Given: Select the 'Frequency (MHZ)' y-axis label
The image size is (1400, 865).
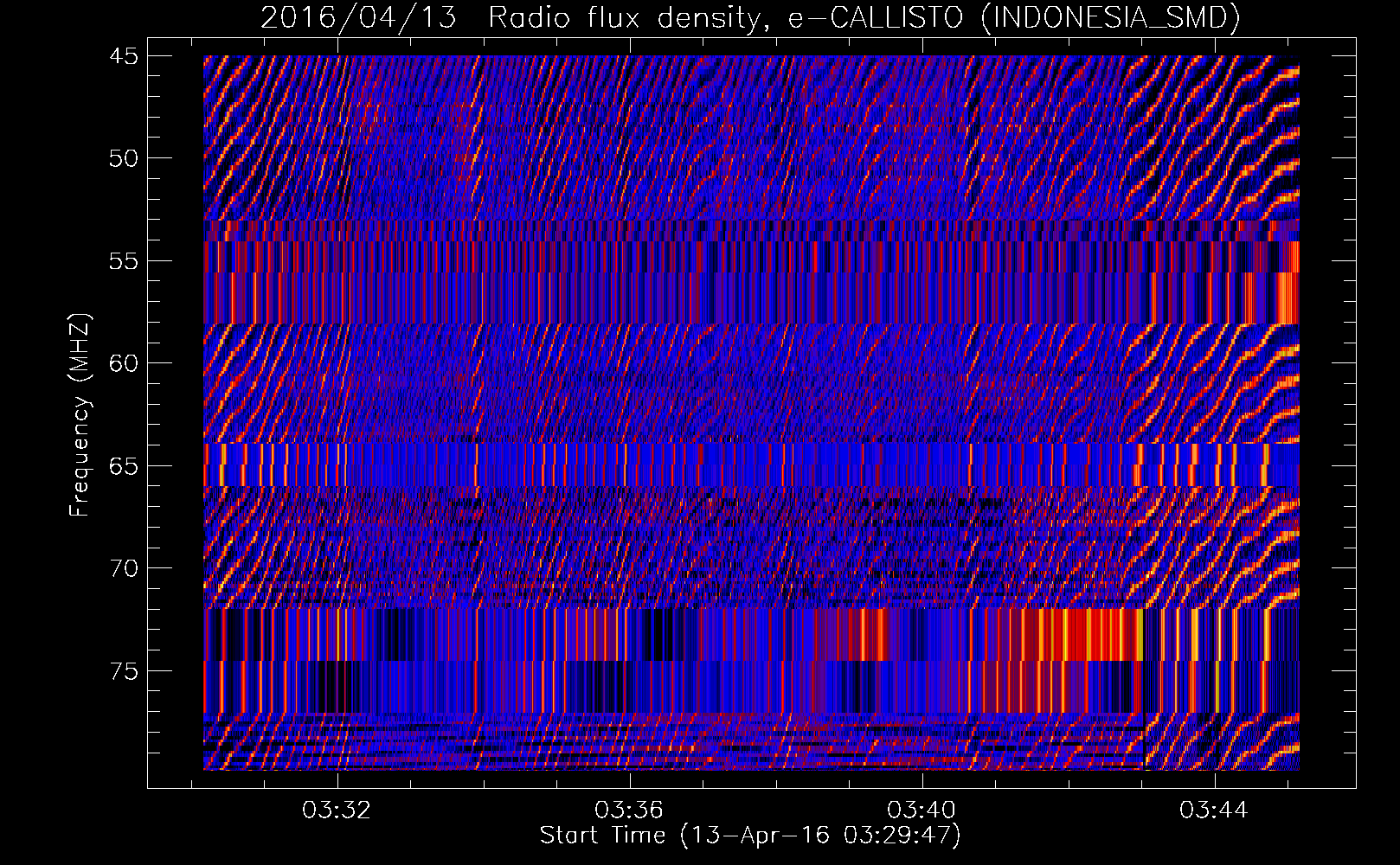Looking at the screenshot, I should 80,415.
